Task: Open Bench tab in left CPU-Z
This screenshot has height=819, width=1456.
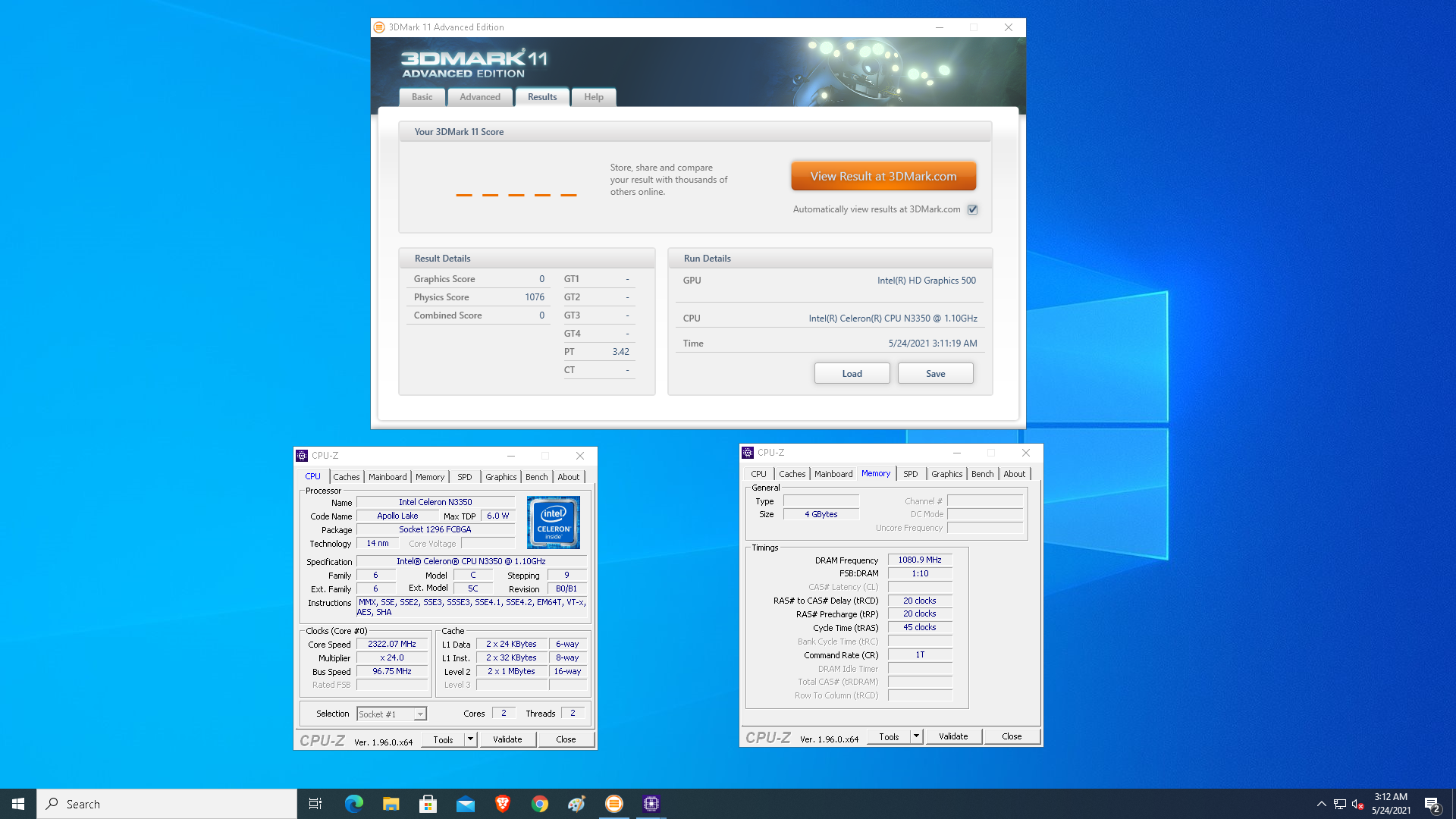Action: [537, 477]
